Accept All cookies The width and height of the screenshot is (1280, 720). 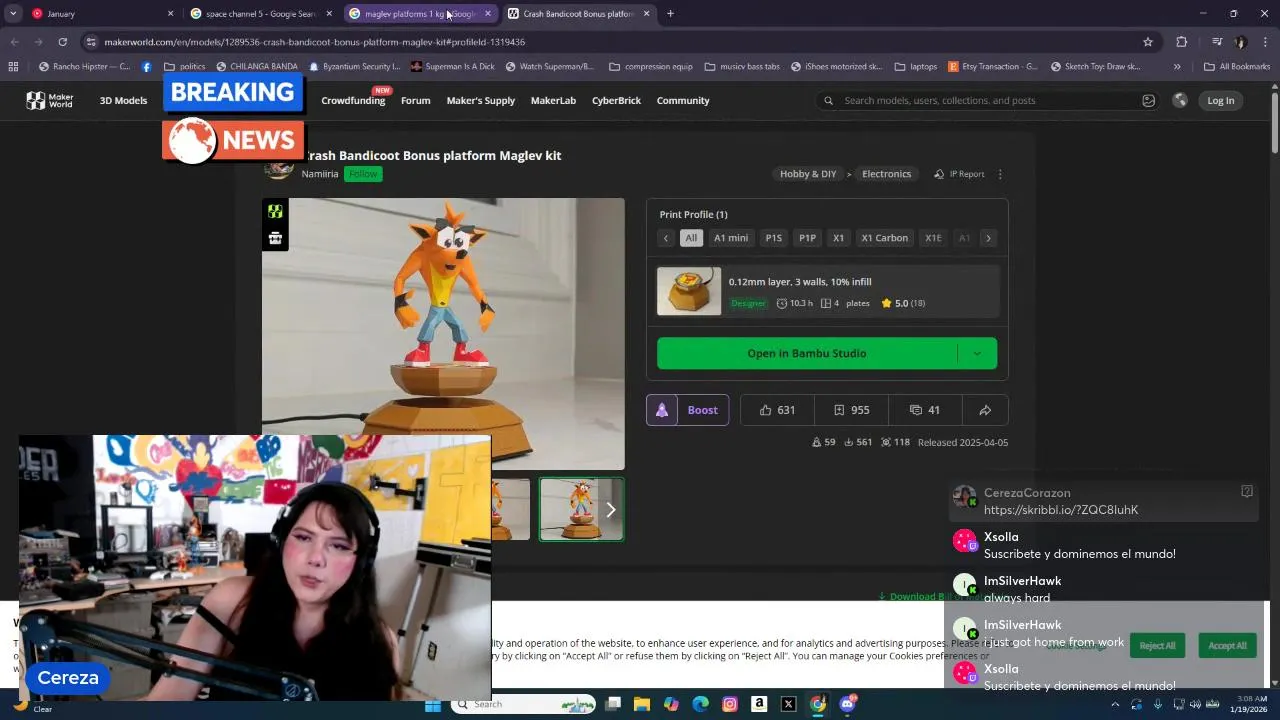pyautogui.click(x=1227, y=645)
